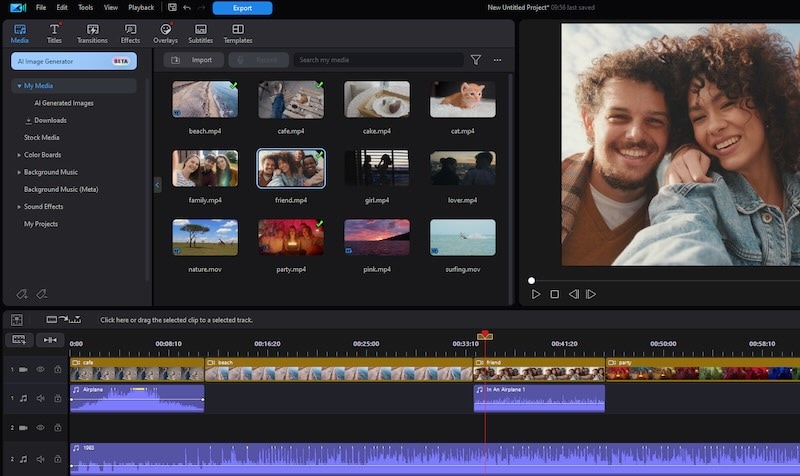
Task: Select the cake.mp4 thumbnail
Action: pyautogui.click(x=377, y=99)
